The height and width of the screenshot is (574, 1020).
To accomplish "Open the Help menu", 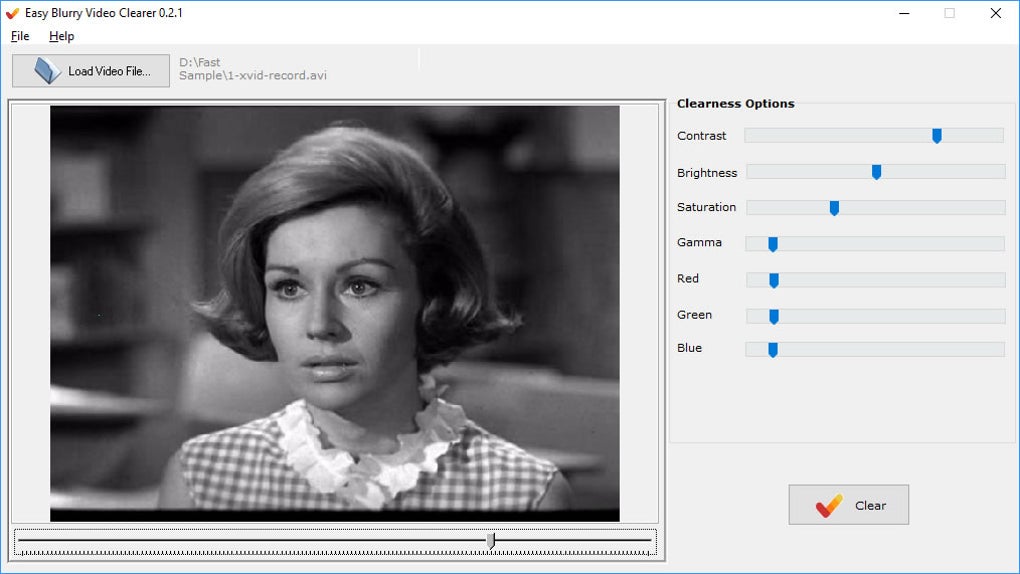I will (61, 36).
